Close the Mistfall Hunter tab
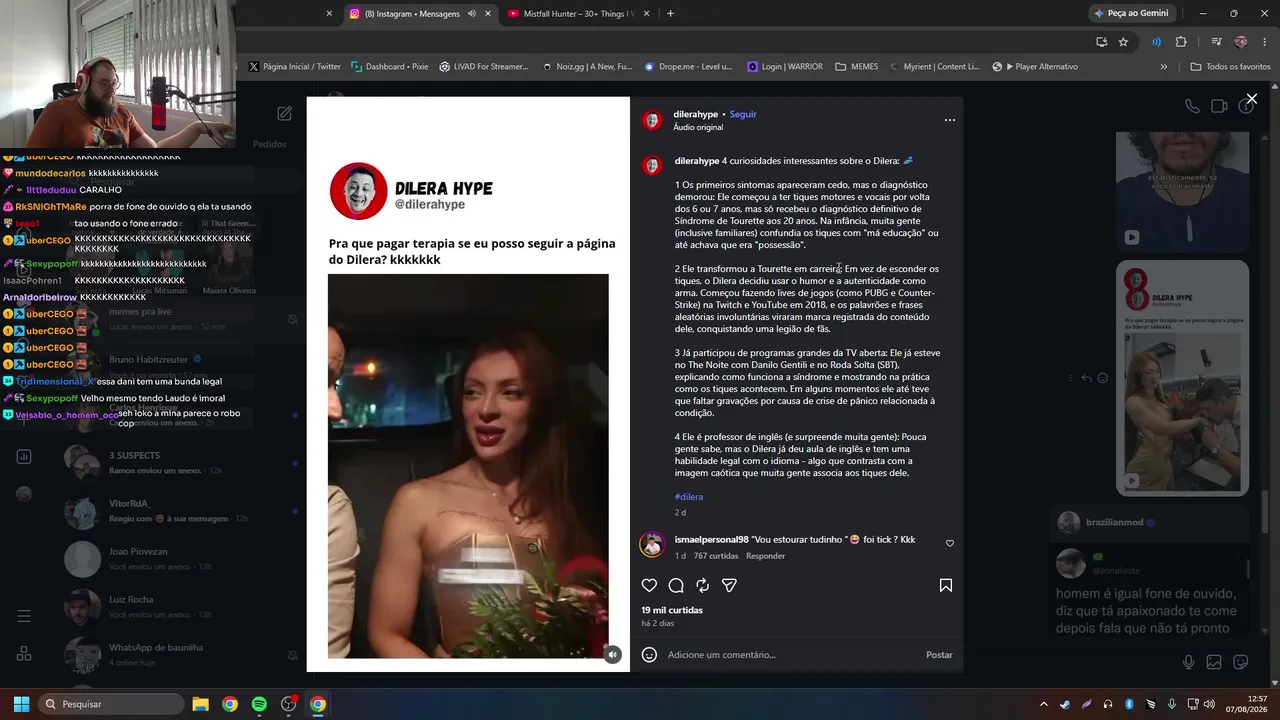 coord(646,14)
